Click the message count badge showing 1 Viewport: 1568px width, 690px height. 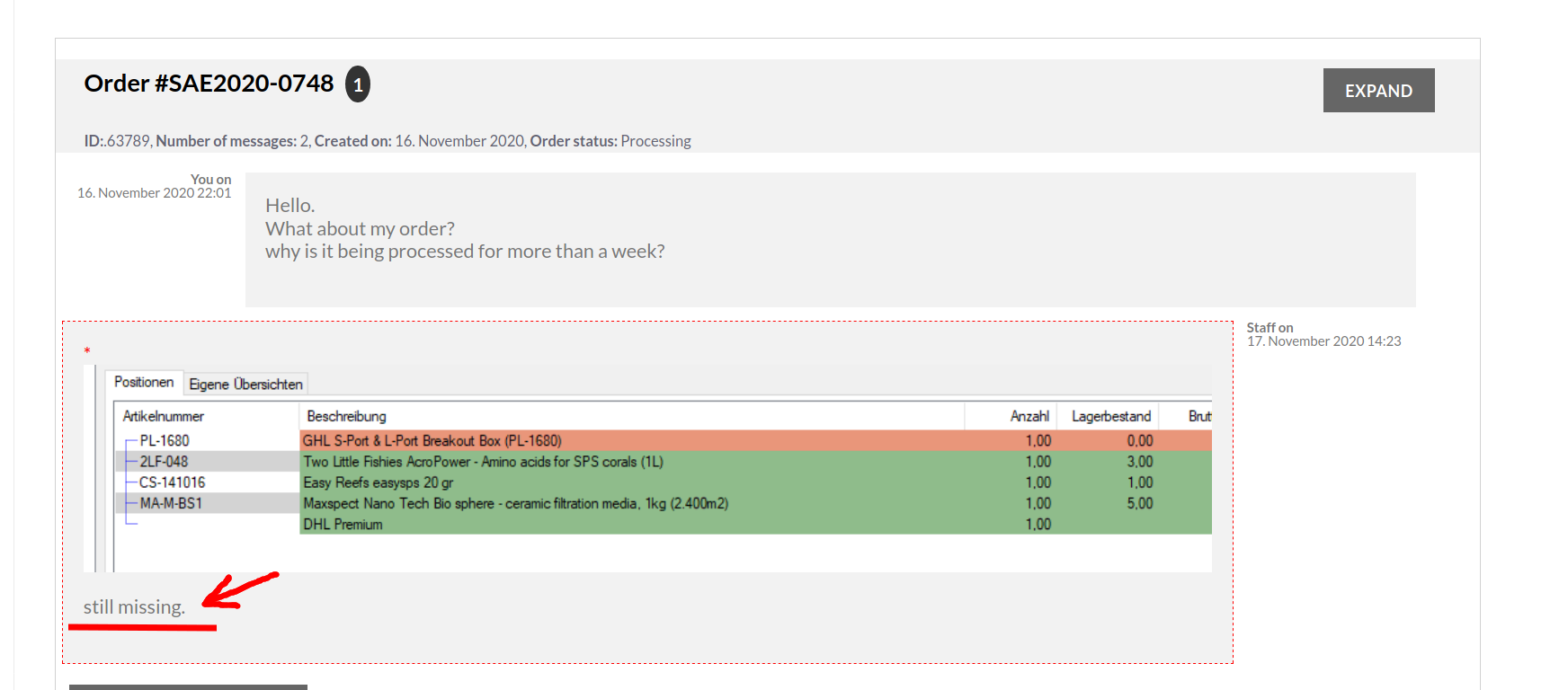[x=358, y=84]
